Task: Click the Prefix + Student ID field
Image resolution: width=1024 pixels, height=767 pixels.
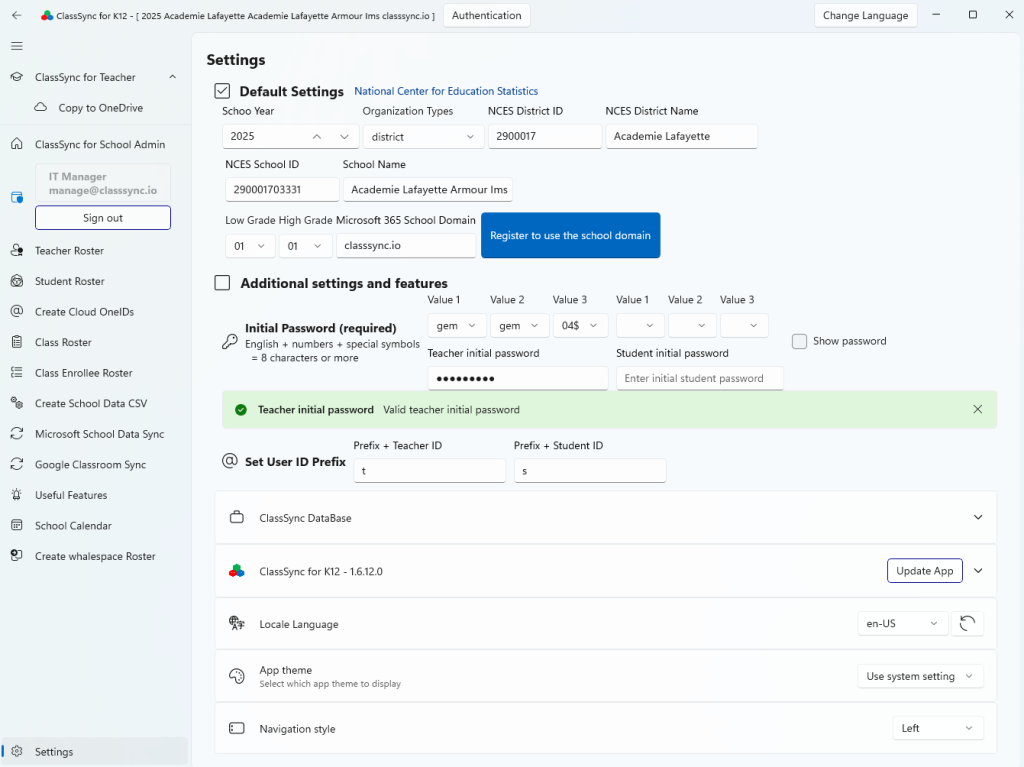Action: click(x=590, y=470)
